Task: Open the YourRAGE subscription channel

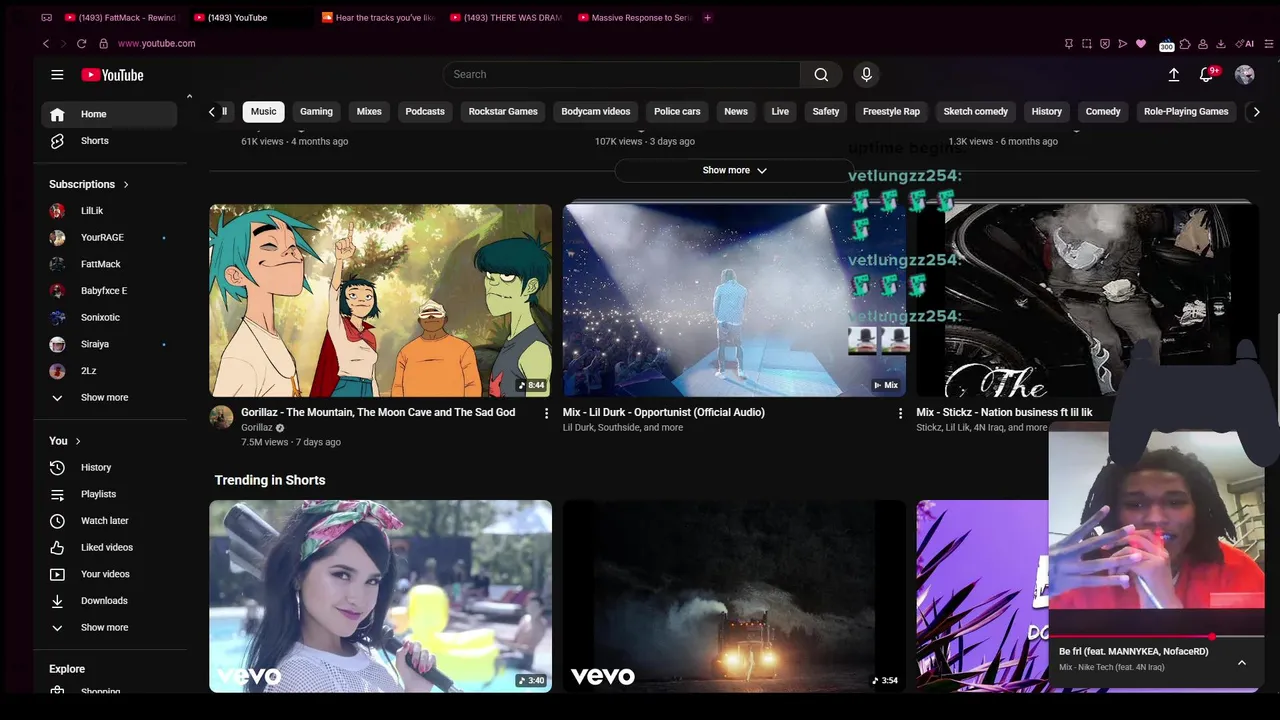Action: point(109,238)
